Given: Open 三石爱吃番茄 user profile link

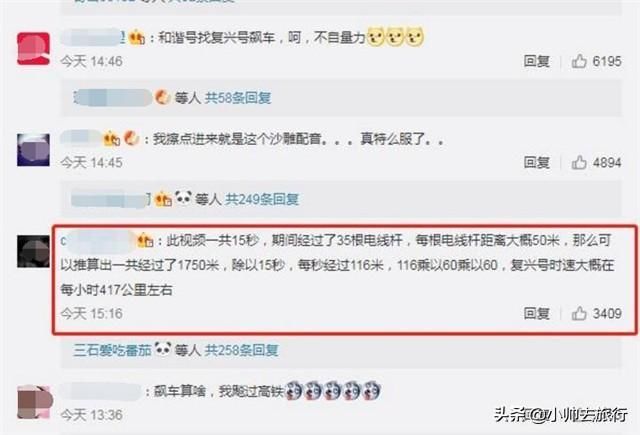Looking at the screenshot, I should tap(112, 350).
